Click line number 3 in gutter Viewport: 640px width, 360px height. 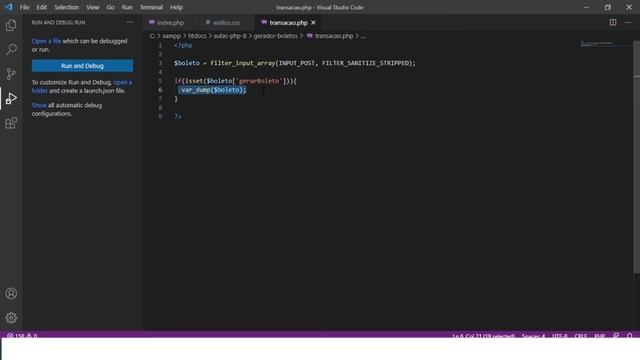pyautogui.click(x=160, y=63)
